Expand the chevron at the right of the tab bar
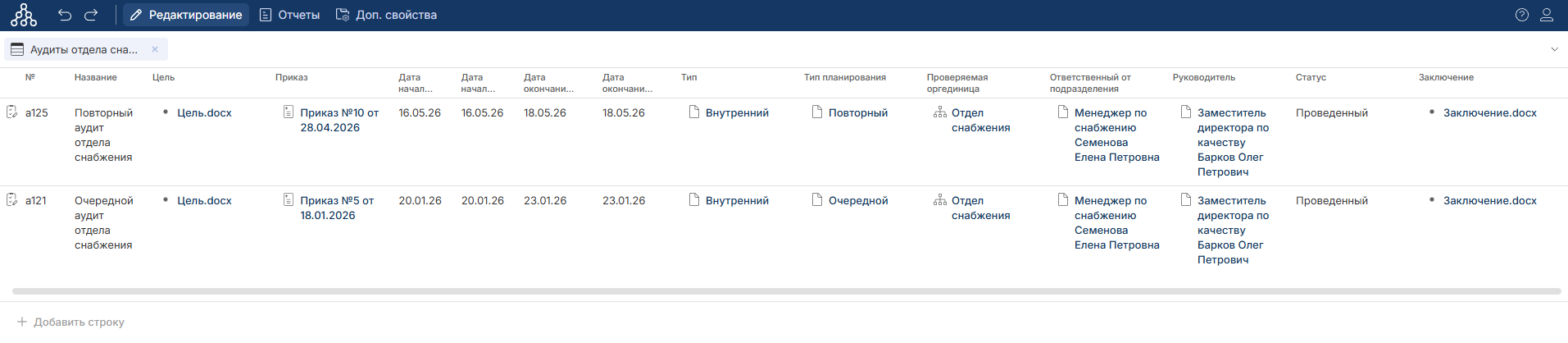Screen dimensions: 1568x343 [x=1554, y=49]
